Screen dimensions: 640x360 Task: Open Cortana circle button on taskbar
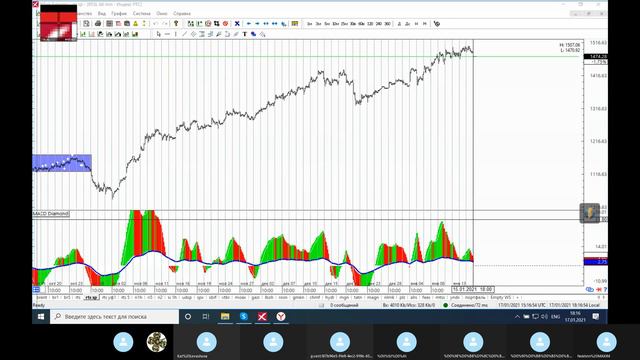[188, 317]
